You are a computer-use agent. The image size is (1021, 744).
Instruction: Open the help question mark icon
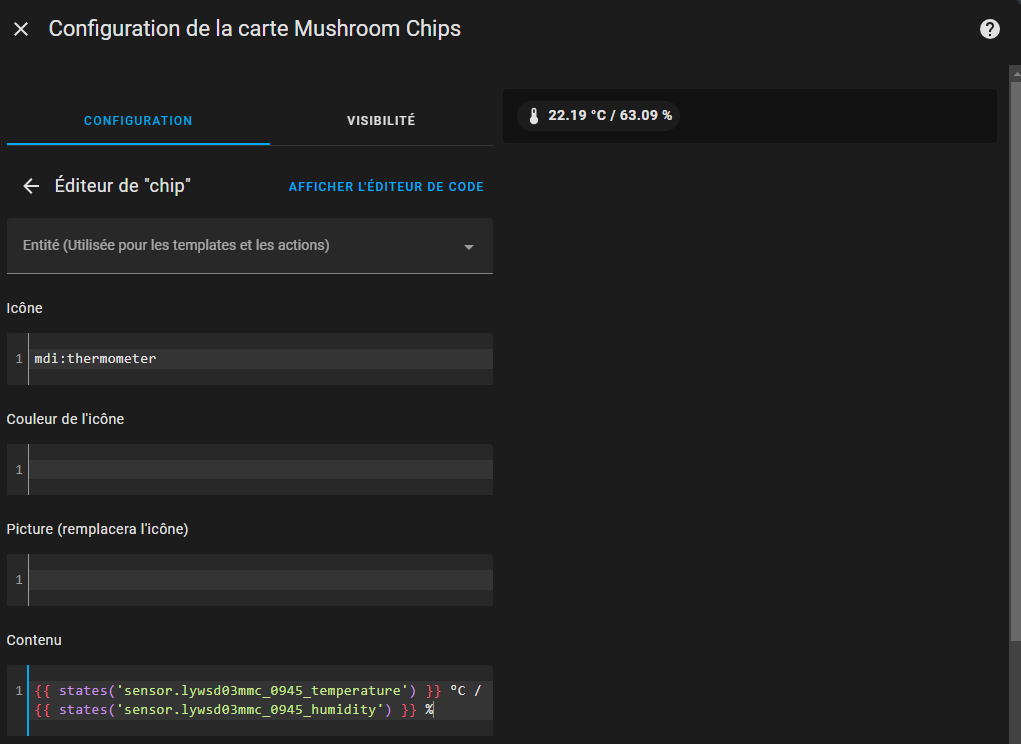989,29
